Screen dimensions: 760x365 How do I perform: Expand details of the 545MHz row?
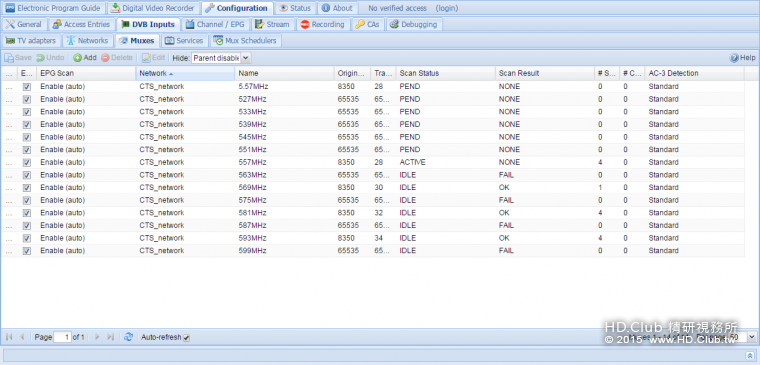(x=9, y=137)
